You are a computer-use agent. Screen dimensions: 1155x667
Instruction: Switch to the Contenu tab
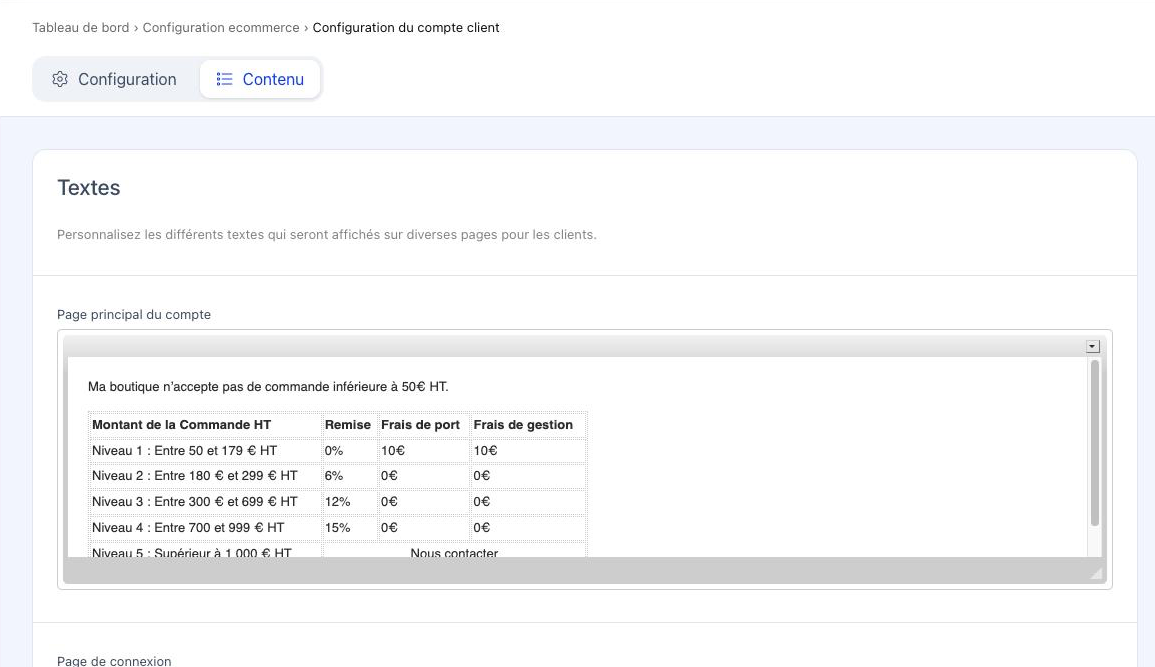(260, 79)
